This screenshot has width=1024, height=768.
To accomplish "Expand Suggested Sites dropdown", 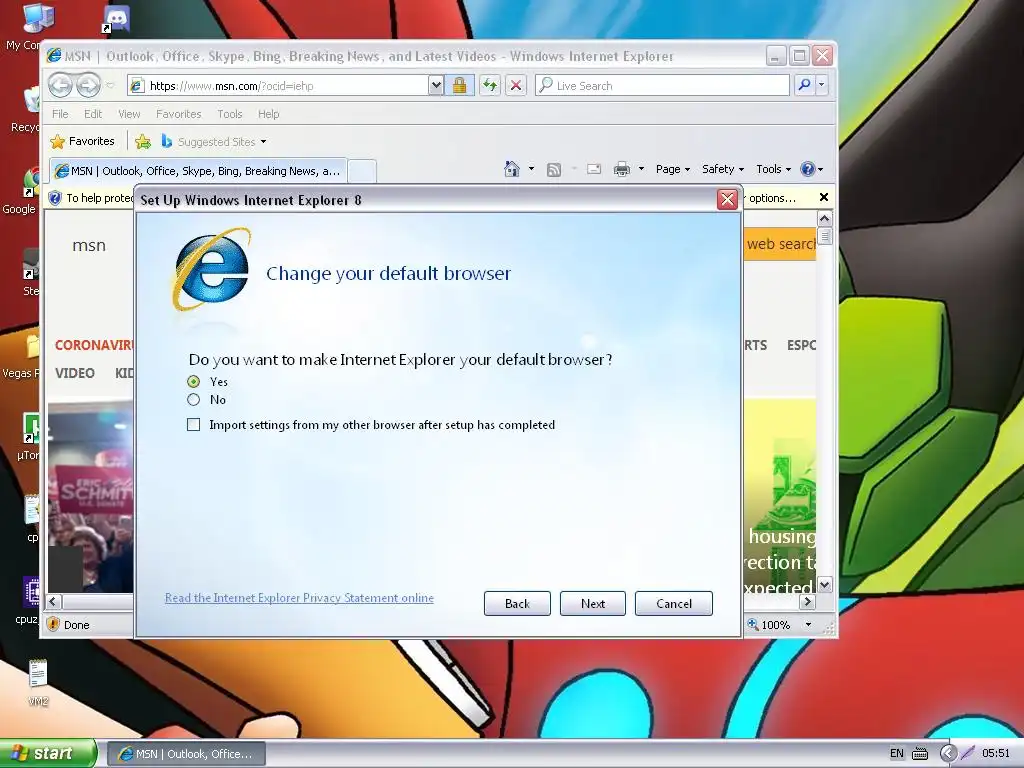I will tap(263, 142).
